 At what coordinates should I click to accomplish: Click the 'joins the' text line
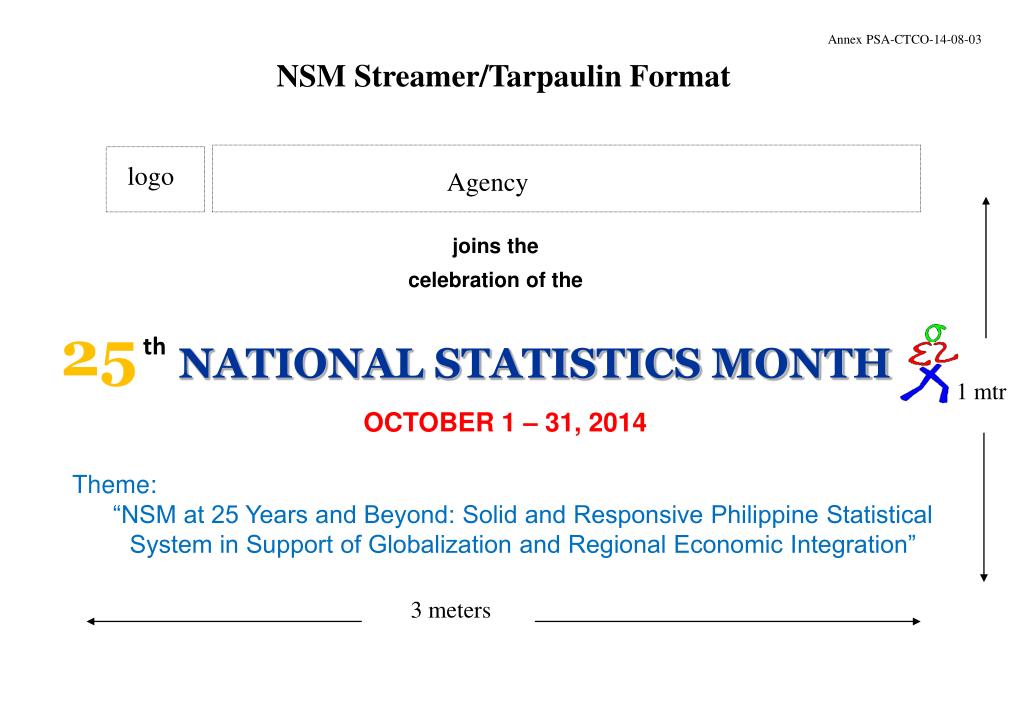coord(495,246)
